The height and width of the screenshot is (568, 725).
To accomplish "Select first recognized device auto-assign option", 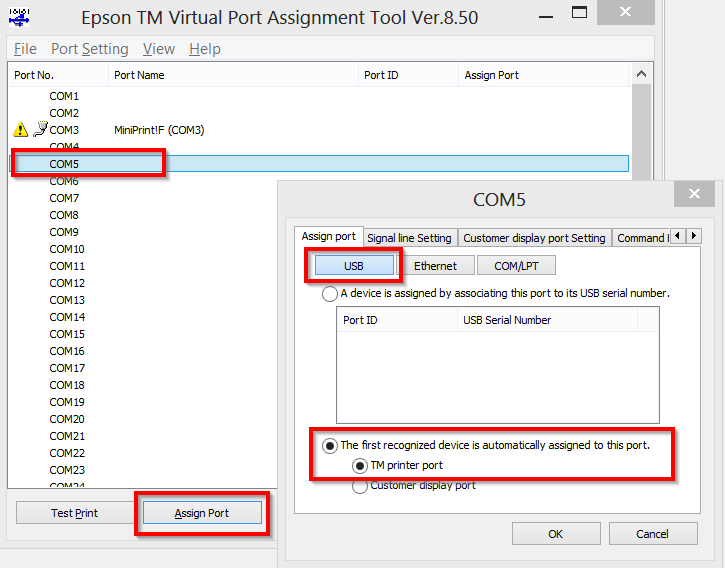I will (x=330, y=445).
